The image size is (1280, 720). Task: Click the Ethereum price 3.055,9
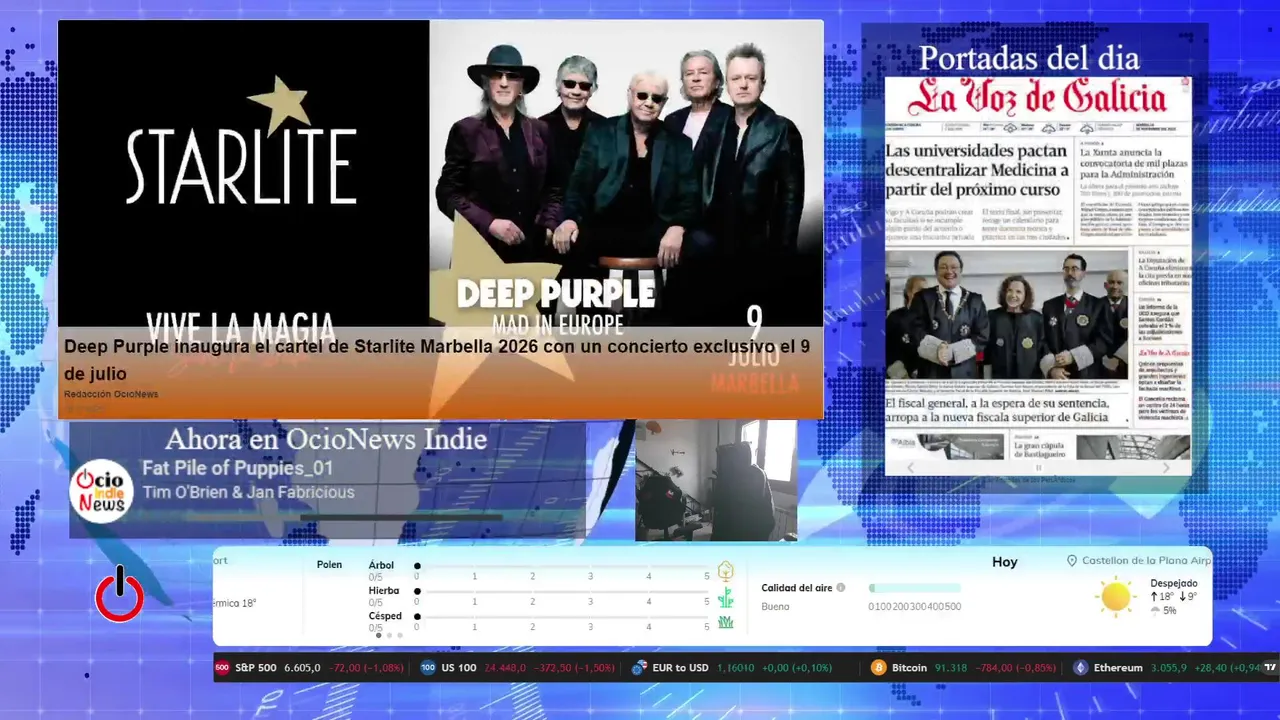click(1167, 668)
